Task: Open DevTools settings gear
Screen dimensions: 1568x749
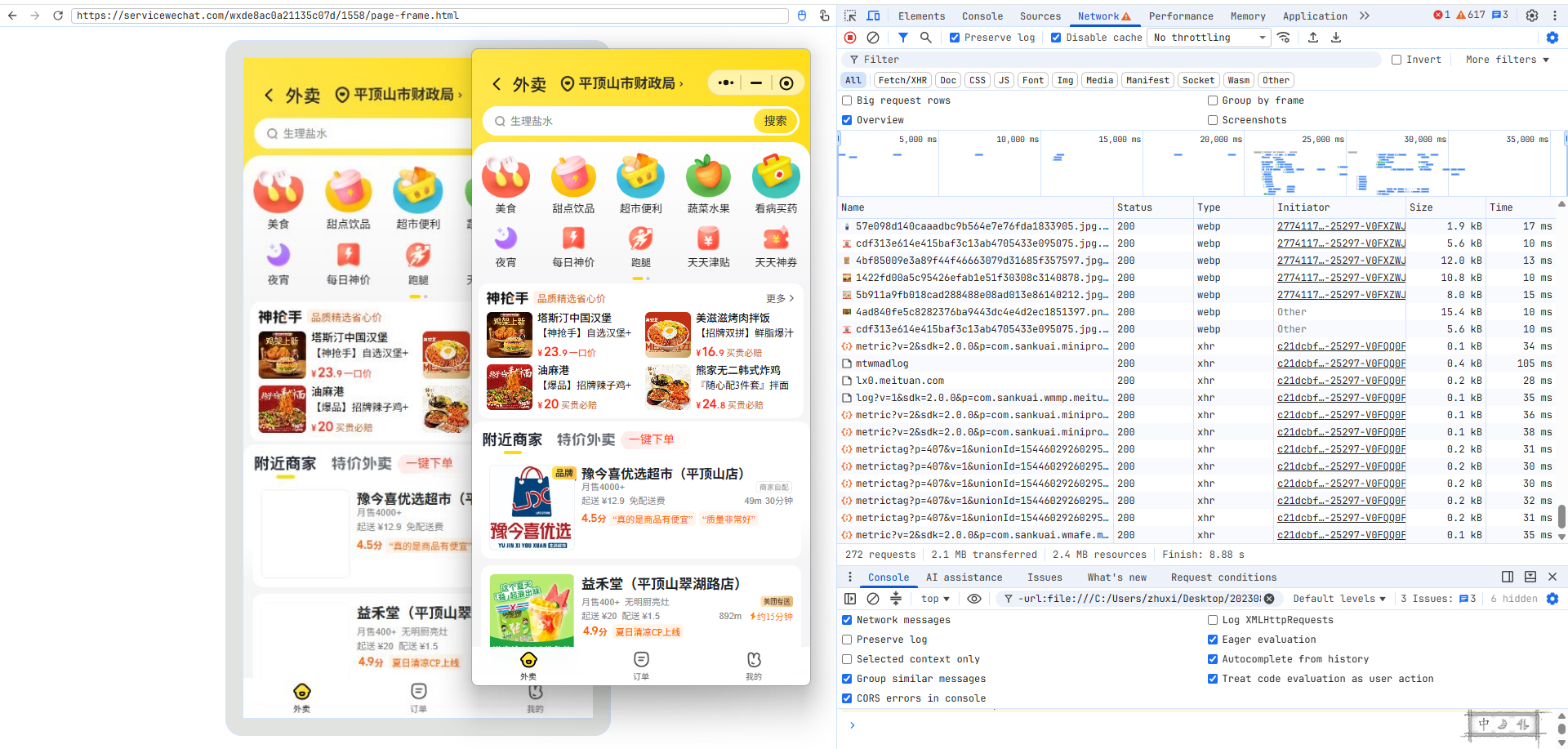Action: click(x=1532, y=16)
